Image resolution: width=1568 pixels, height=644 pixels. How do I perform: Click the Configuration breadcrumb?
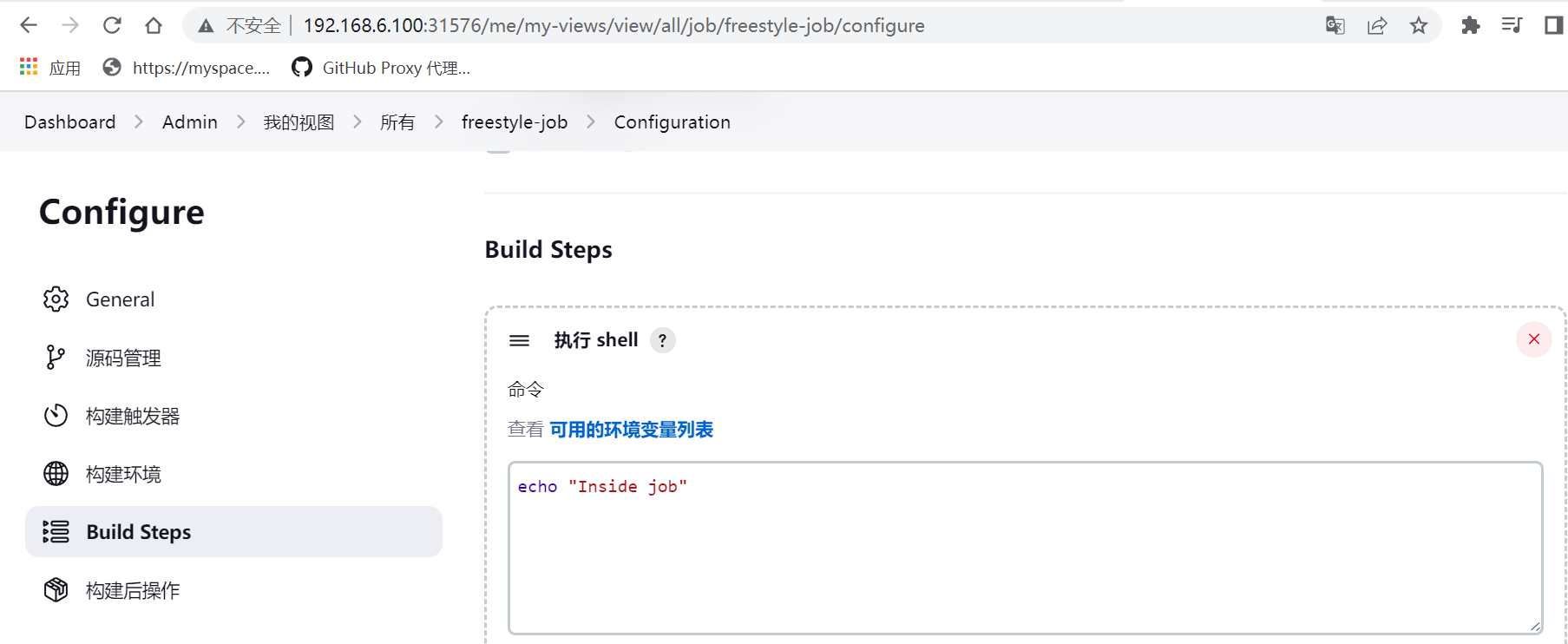click(x=672, y=122)
